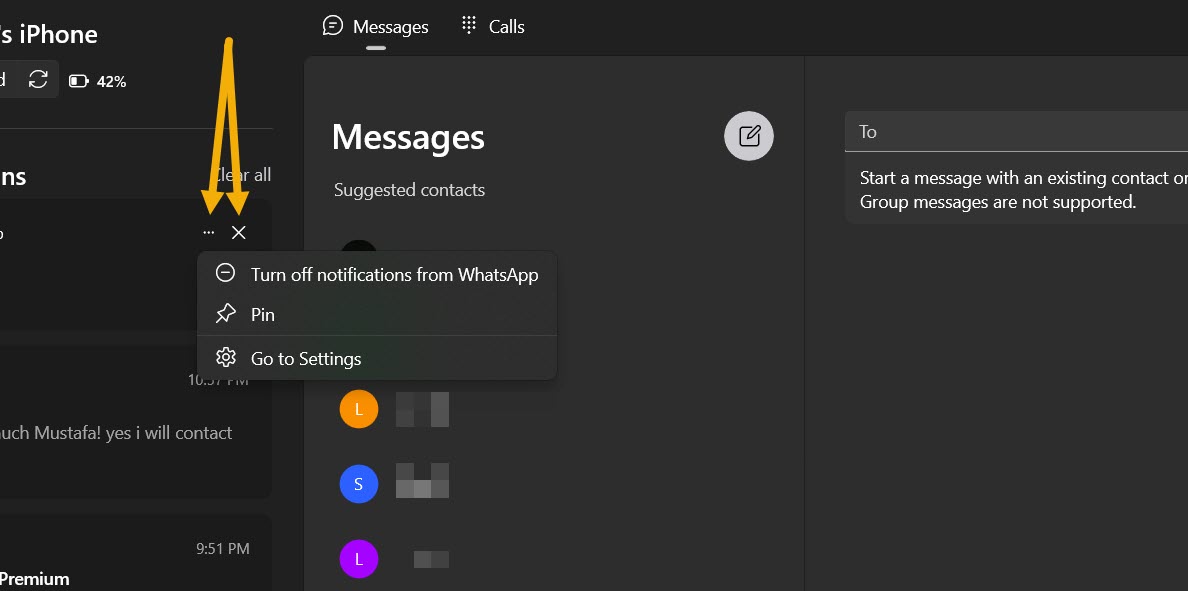1188x591 pixels.
Task: Dismiss the WhatsApp notification with X
Action: (x=238, y=233)
